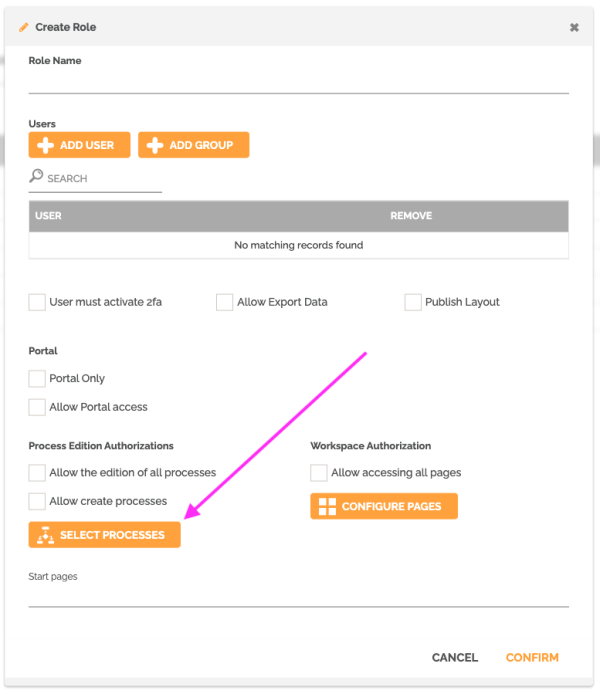
Task: Focus the Role Name input field
Action: (298, 82)
